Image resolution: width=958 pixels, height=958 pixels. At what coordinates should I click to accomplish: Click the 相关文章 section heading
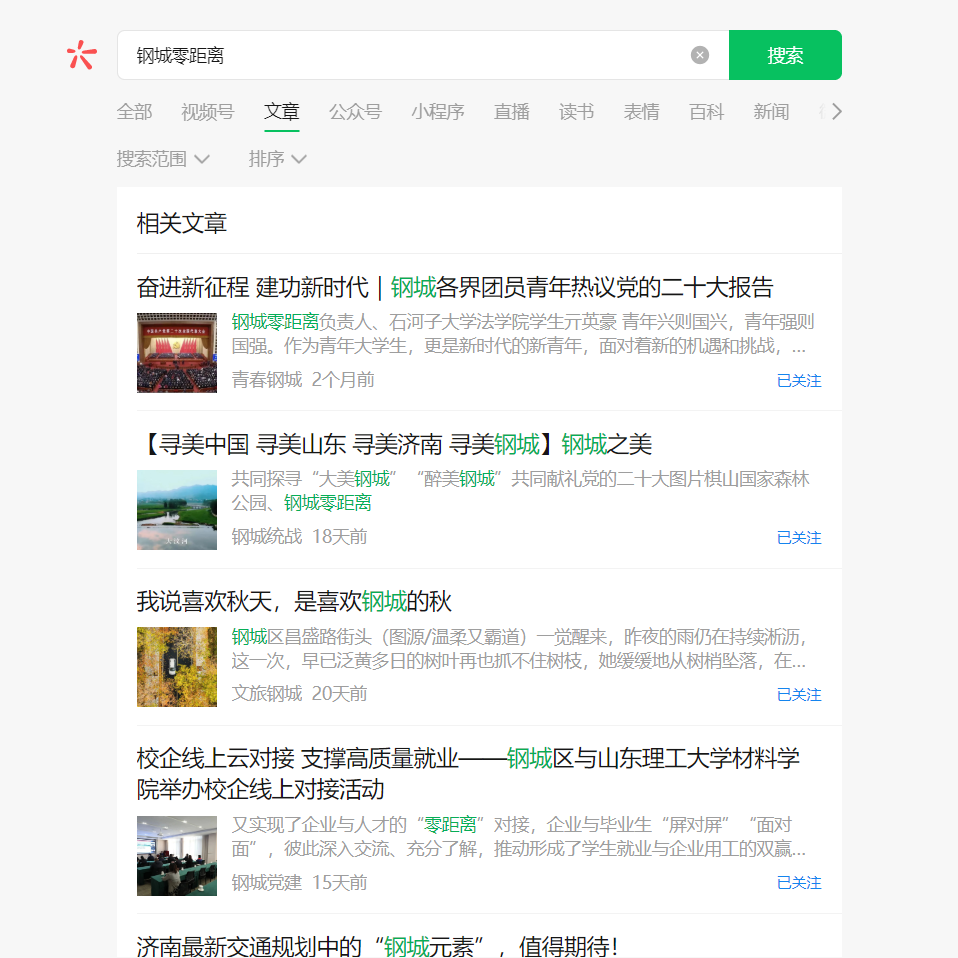click(x=181, y=223)
